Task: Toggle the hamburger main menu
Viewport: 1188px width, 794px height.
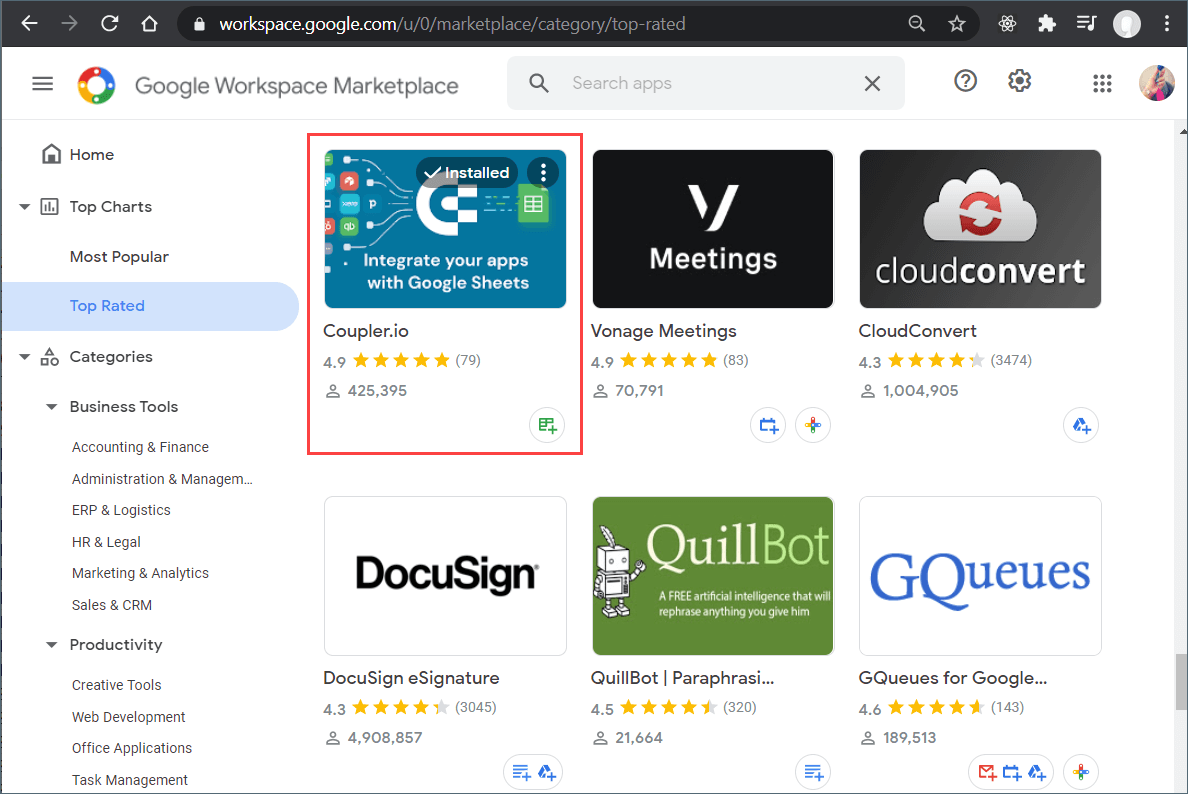Action: coord(42,83)
